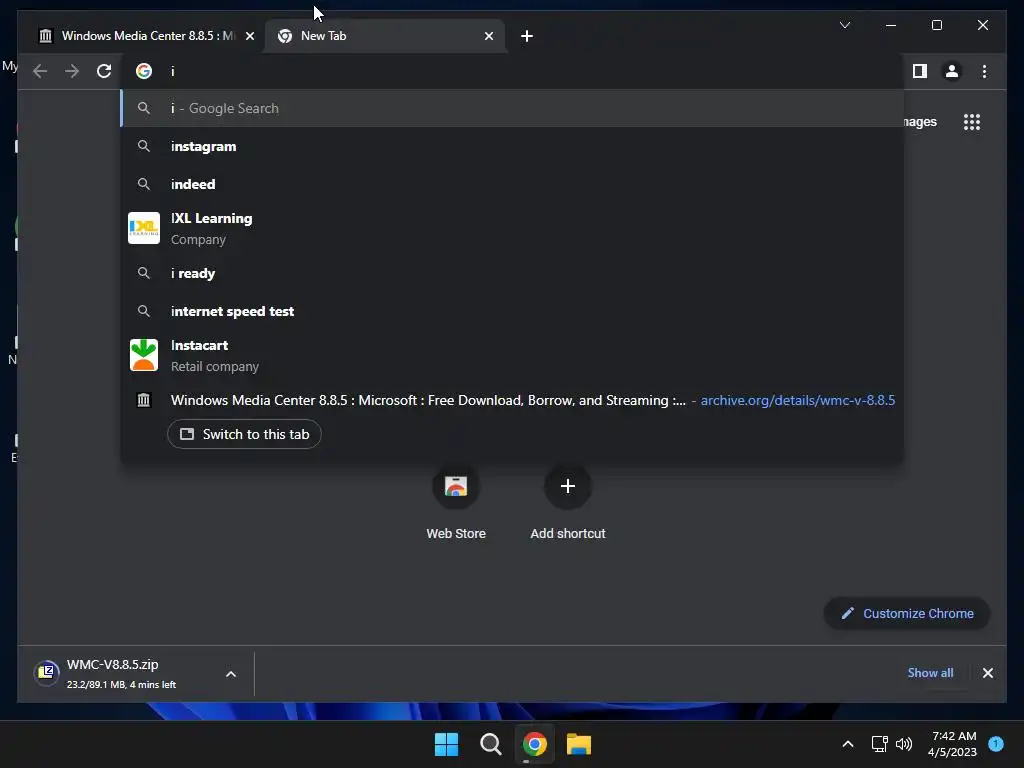Close the downloads bar

pos(987,673)
